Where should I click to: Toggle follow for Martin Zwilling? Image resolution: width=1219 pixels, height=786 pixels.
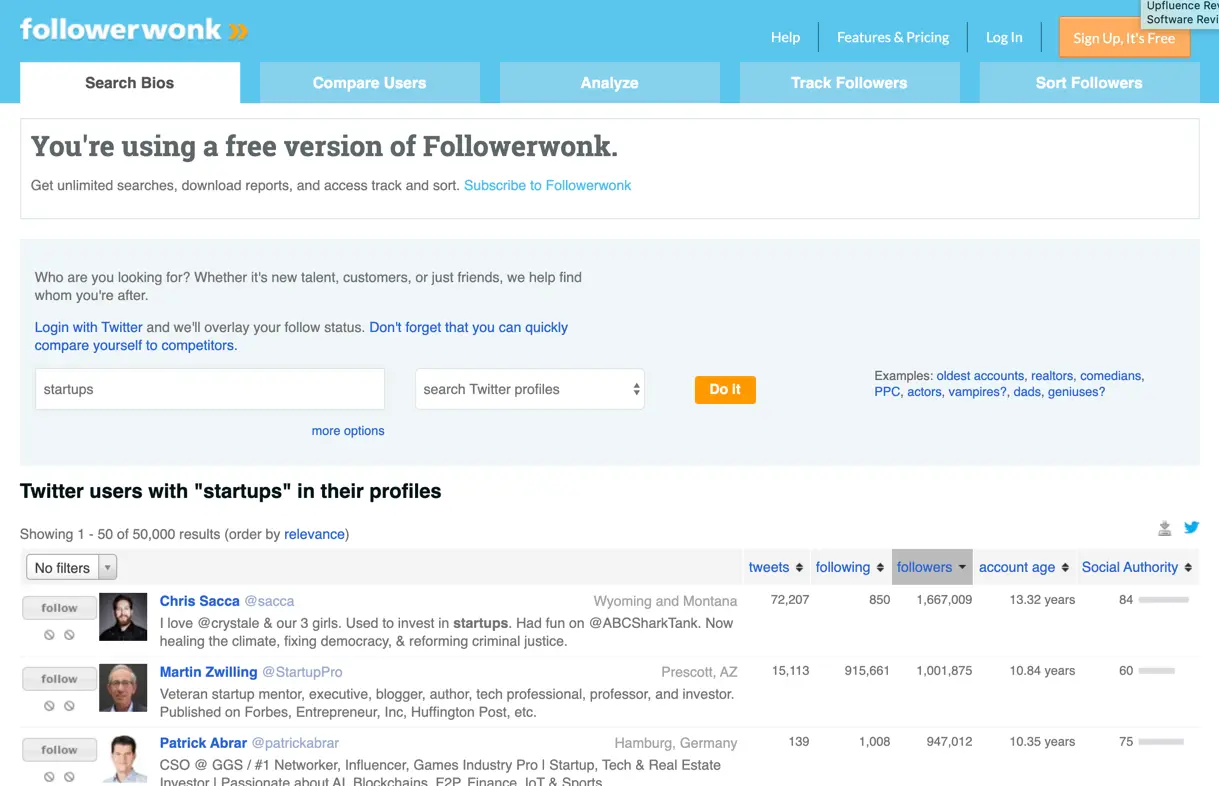[x=59, y=678]
